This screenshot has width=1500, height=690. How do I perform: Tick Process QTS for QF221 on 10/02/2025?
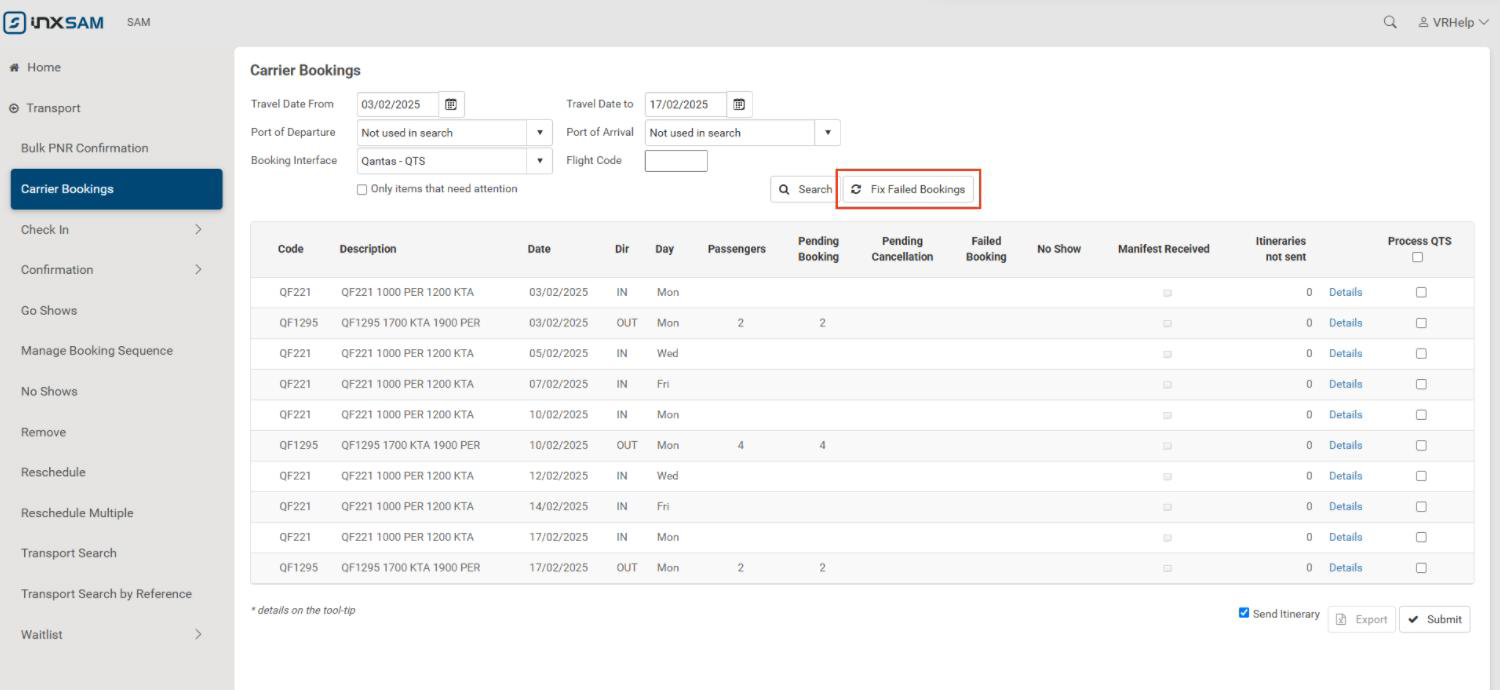[x=1421, y=414]
